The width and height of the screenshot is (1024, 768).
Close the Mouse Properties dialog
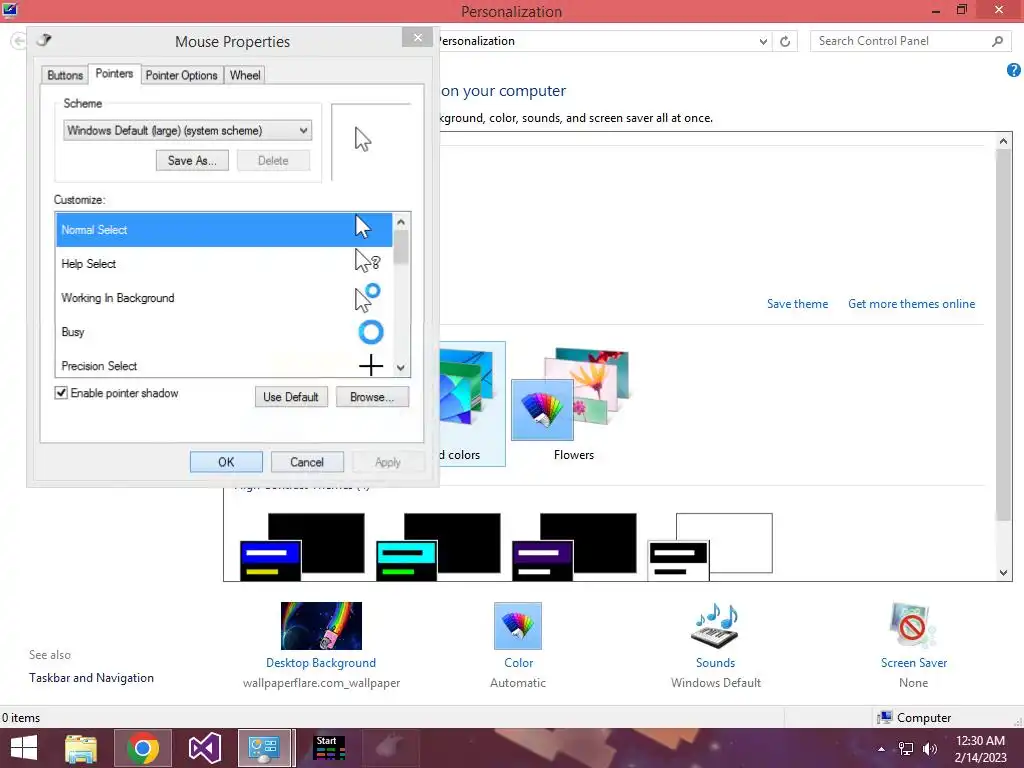[418, 38]
